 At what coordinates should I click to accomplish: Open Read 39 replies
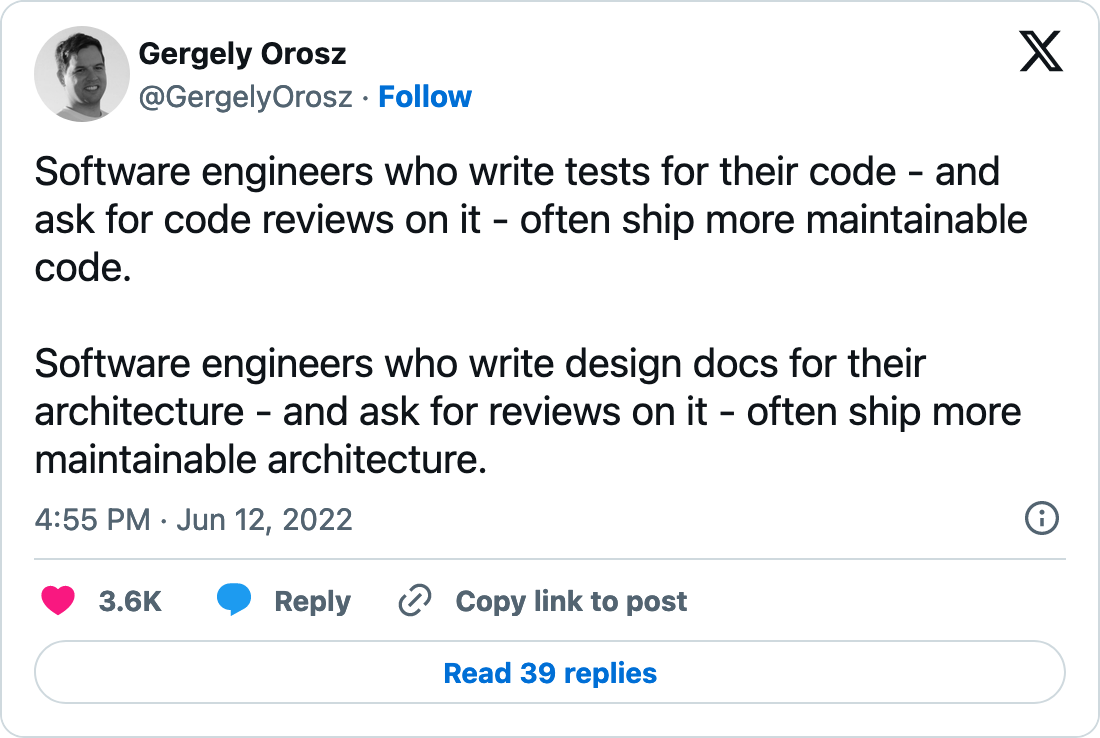tap(550, 673)
